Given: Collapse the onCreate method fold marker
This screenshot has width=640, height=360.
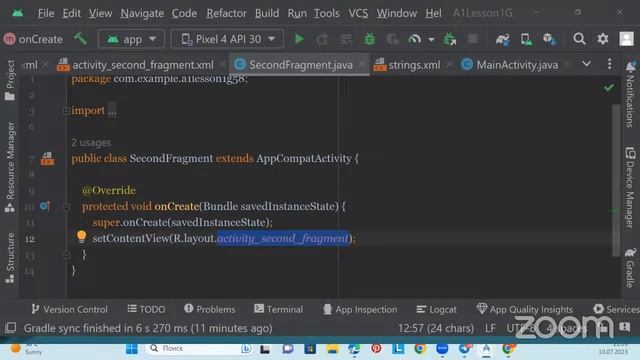Looking at the screenshot, I should pos(66,207).
